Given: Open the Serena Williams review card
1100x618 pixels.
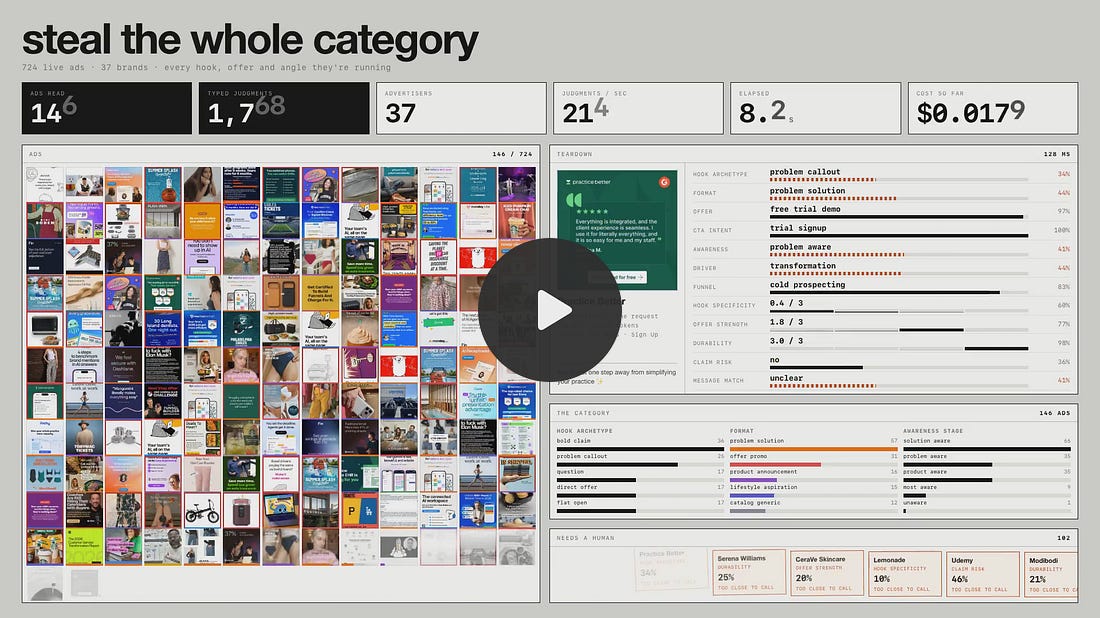Looking at the screenshot, I should click(749, 573).
